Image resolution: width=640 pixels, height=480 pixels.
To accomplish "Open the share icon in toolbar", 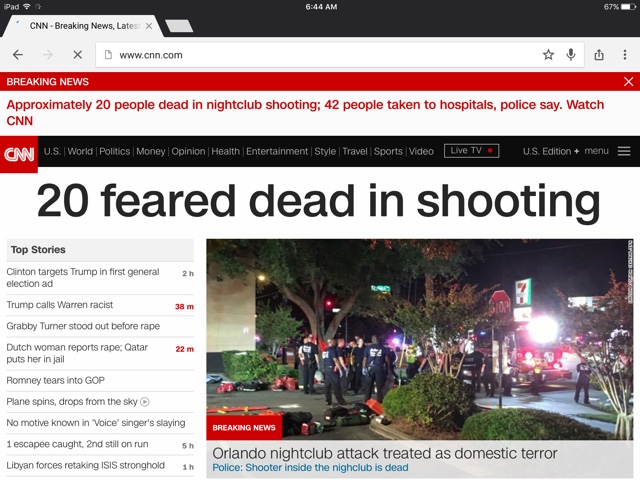I will (599, 55).
